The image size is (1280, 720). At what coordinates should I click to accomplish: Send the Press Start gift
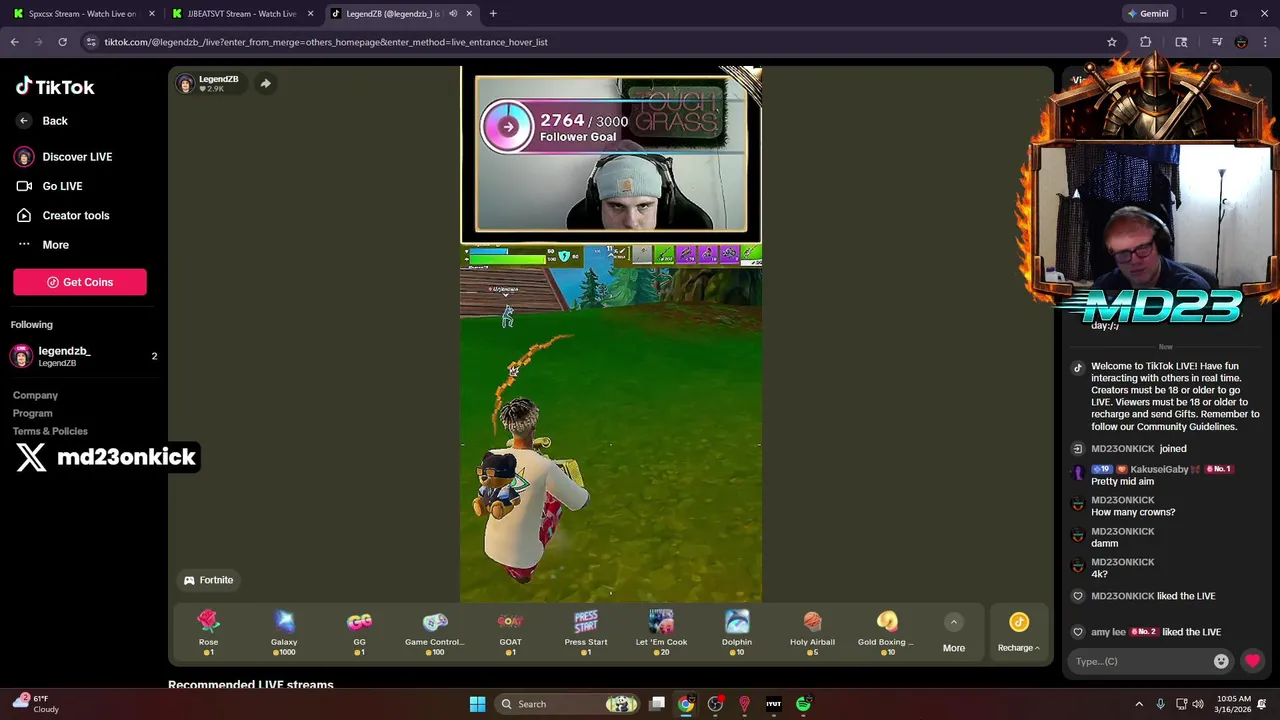586,633
